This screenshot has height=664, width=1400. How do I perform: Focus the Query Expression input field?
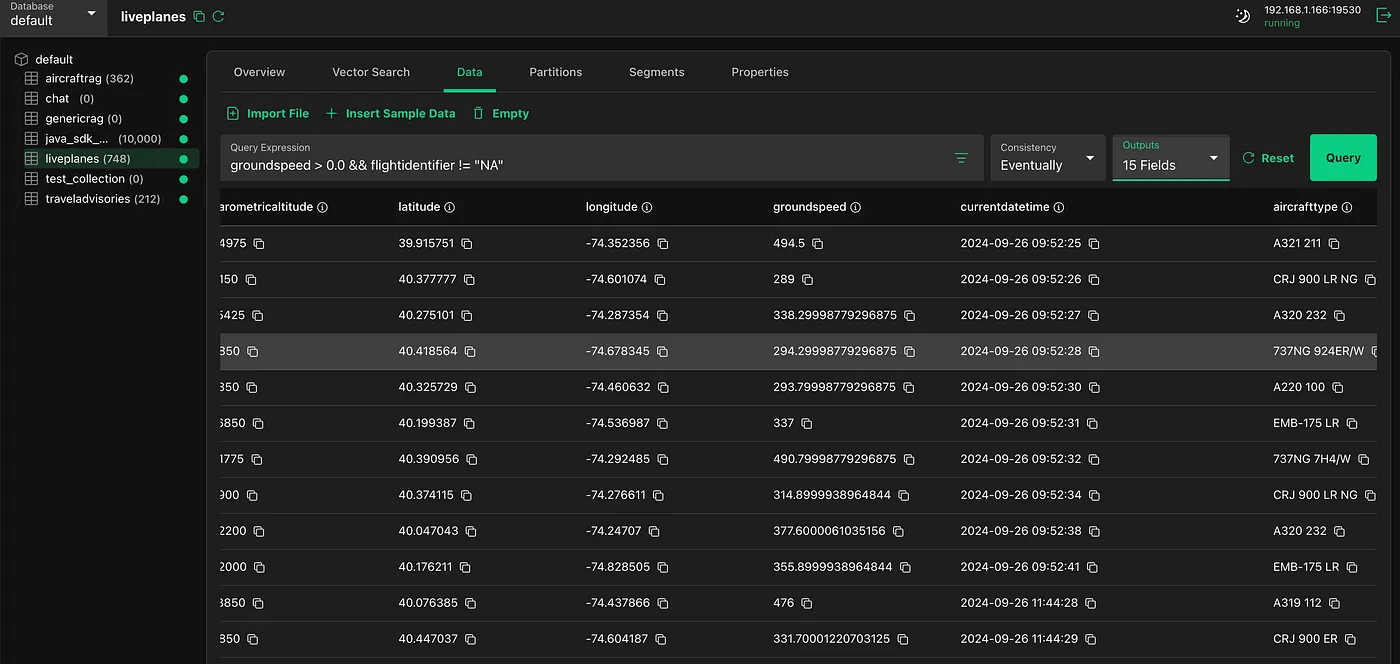coord(580,165)
